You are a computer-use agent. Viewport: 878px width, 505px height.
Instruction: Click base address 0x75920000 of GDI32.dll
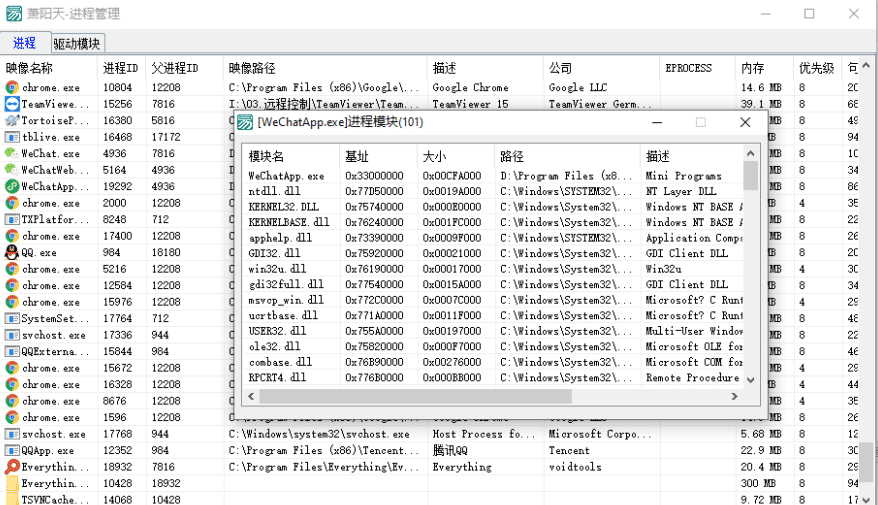click(x=374, y=254)
